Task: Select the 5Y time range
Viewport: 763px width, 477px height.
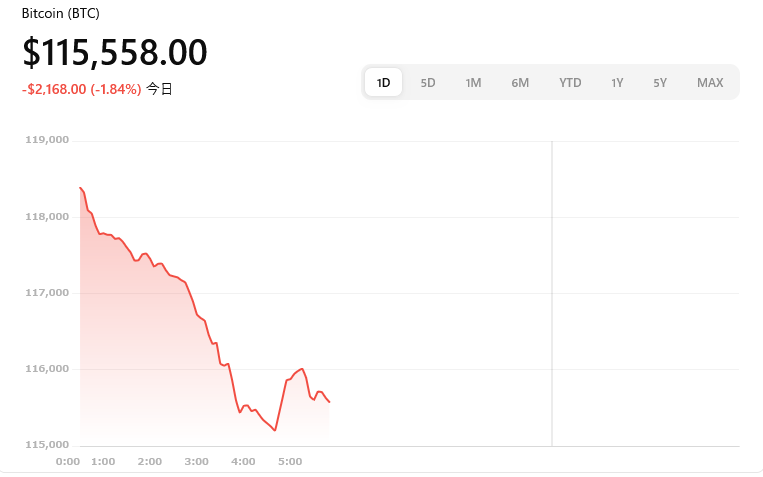Action: point(660,83)
